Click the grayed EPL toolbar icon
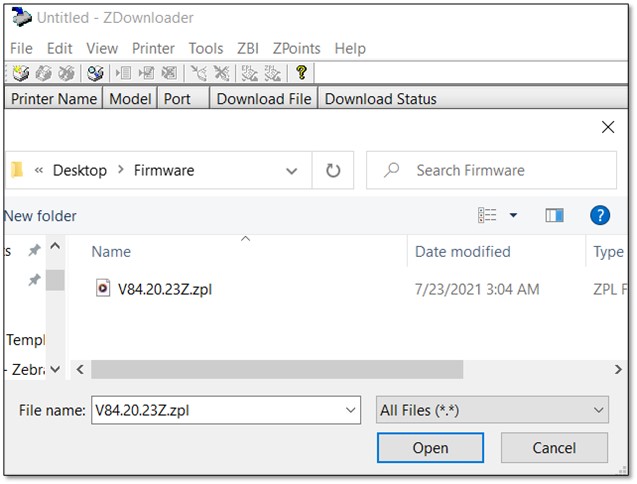Viewport: 637px width, 484px height. click(x=249, y=73)
